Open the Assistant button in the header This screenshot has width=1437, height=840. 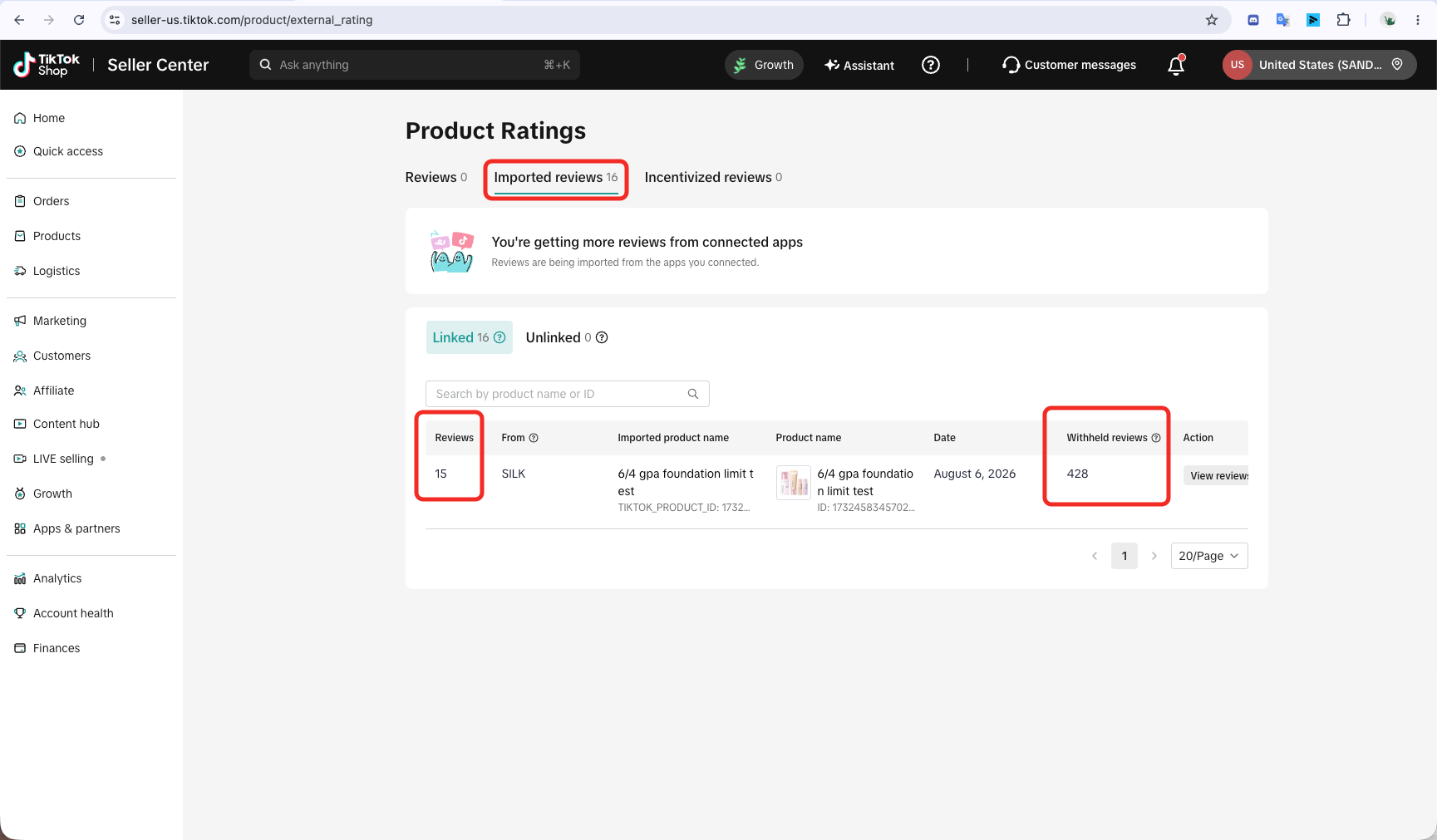(859, 65)
